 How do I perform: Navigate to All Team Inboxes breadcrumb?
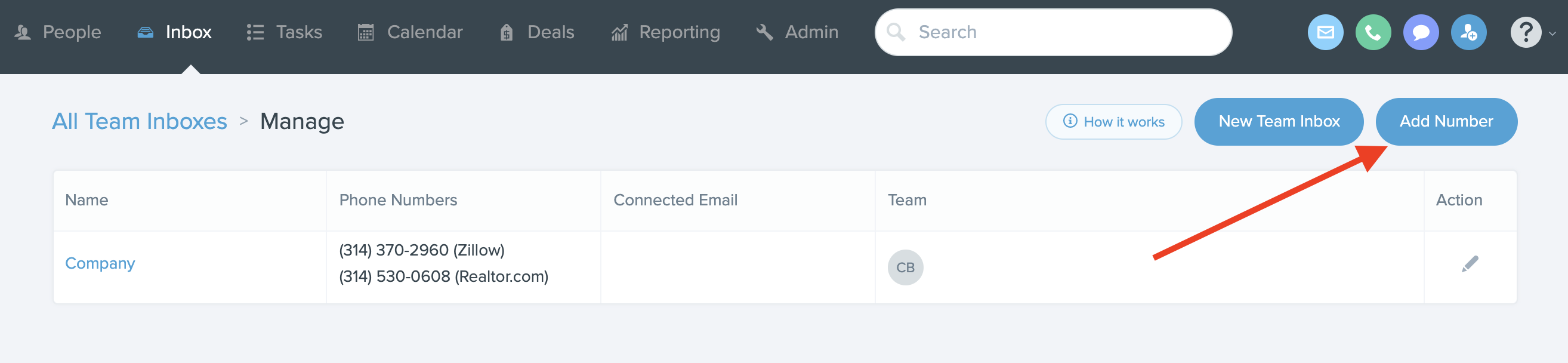pyautogui.click(x=140, y=121)
